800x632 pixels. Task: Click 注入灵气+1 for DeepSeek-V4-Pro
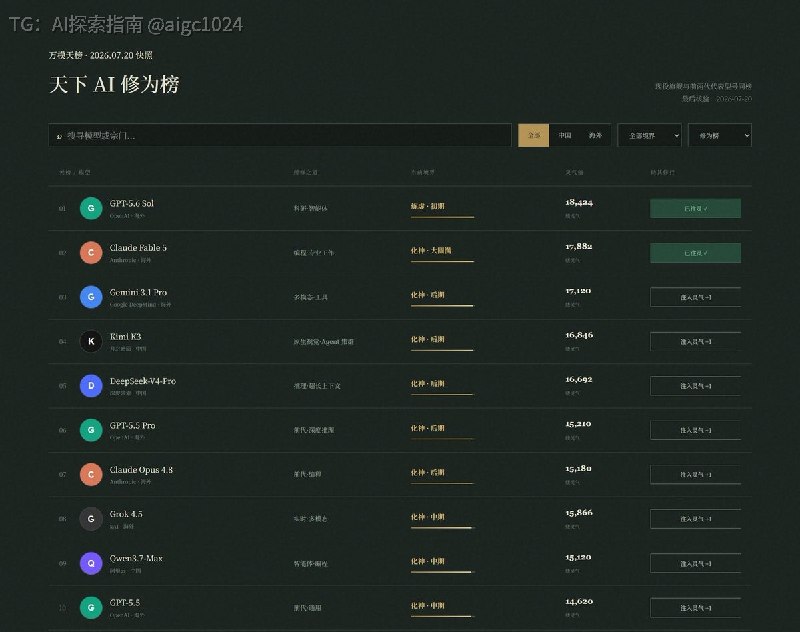coord(695,386)
